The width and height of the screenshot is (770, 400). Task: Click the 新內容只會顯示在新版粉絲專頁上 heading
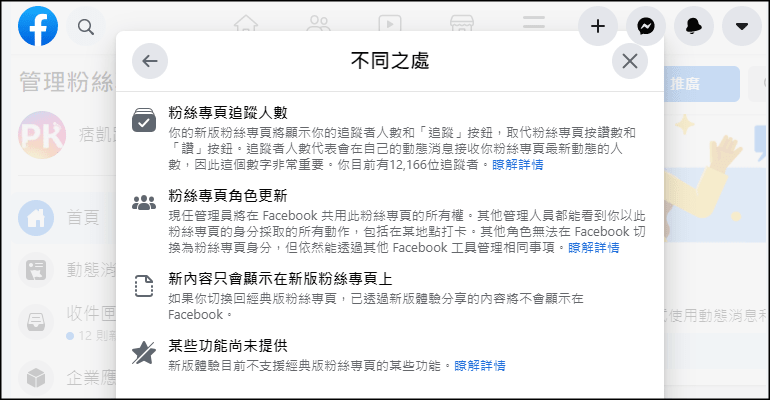280,279
